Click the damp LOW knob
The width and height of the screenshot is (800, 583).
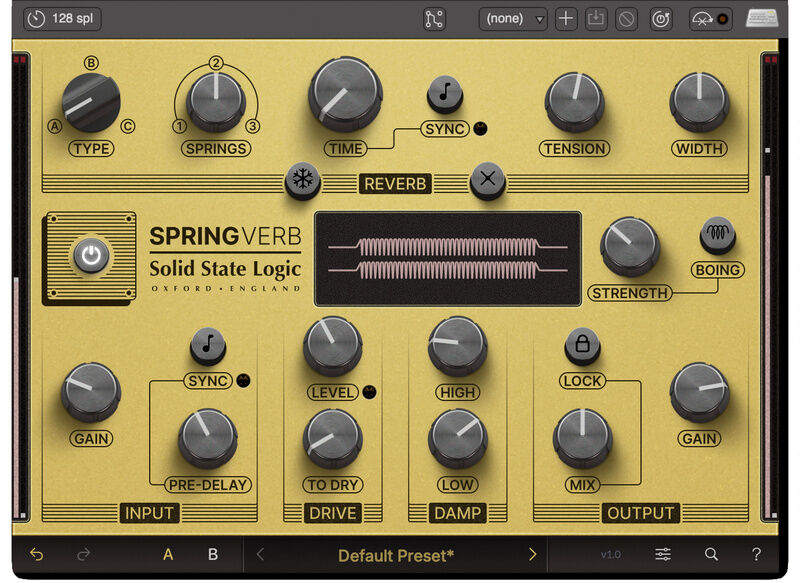[458, 439]
